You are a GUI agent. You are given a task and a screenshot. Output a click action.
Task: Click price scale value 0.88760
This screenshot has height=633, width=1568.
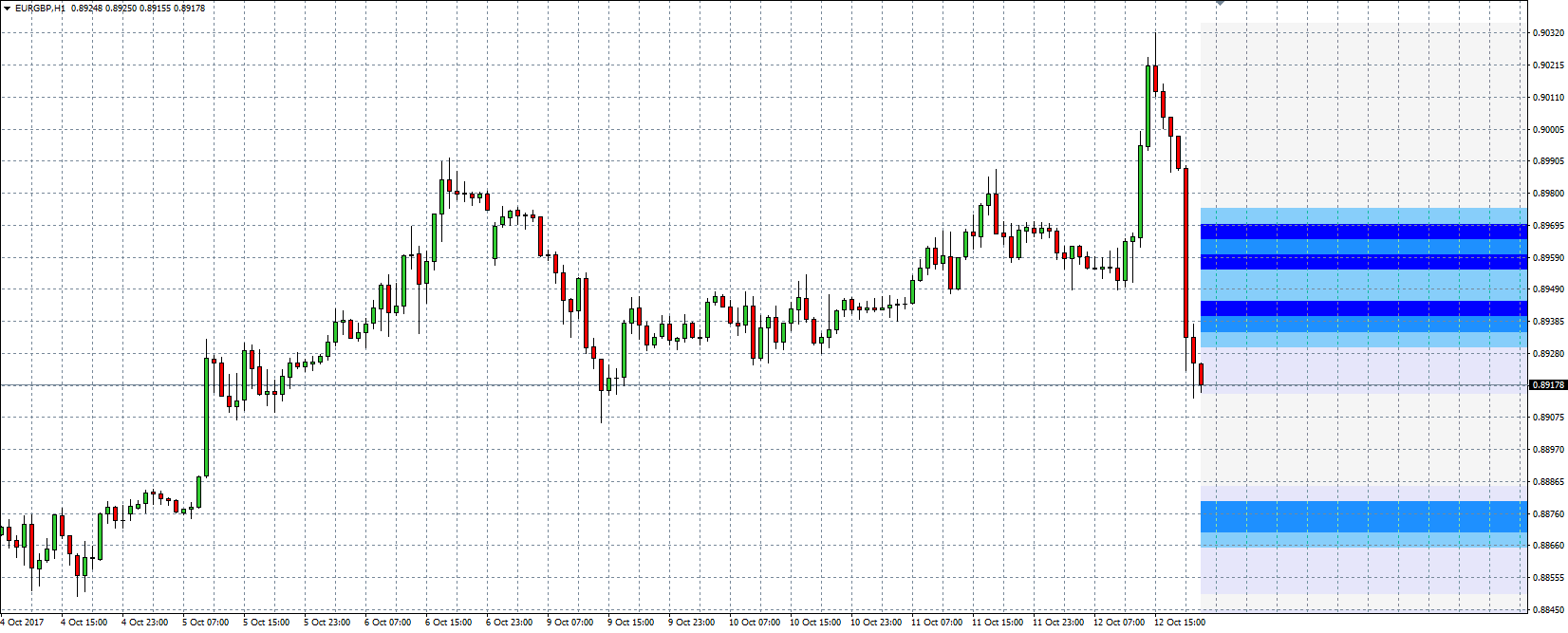(x=1549, y=514)
